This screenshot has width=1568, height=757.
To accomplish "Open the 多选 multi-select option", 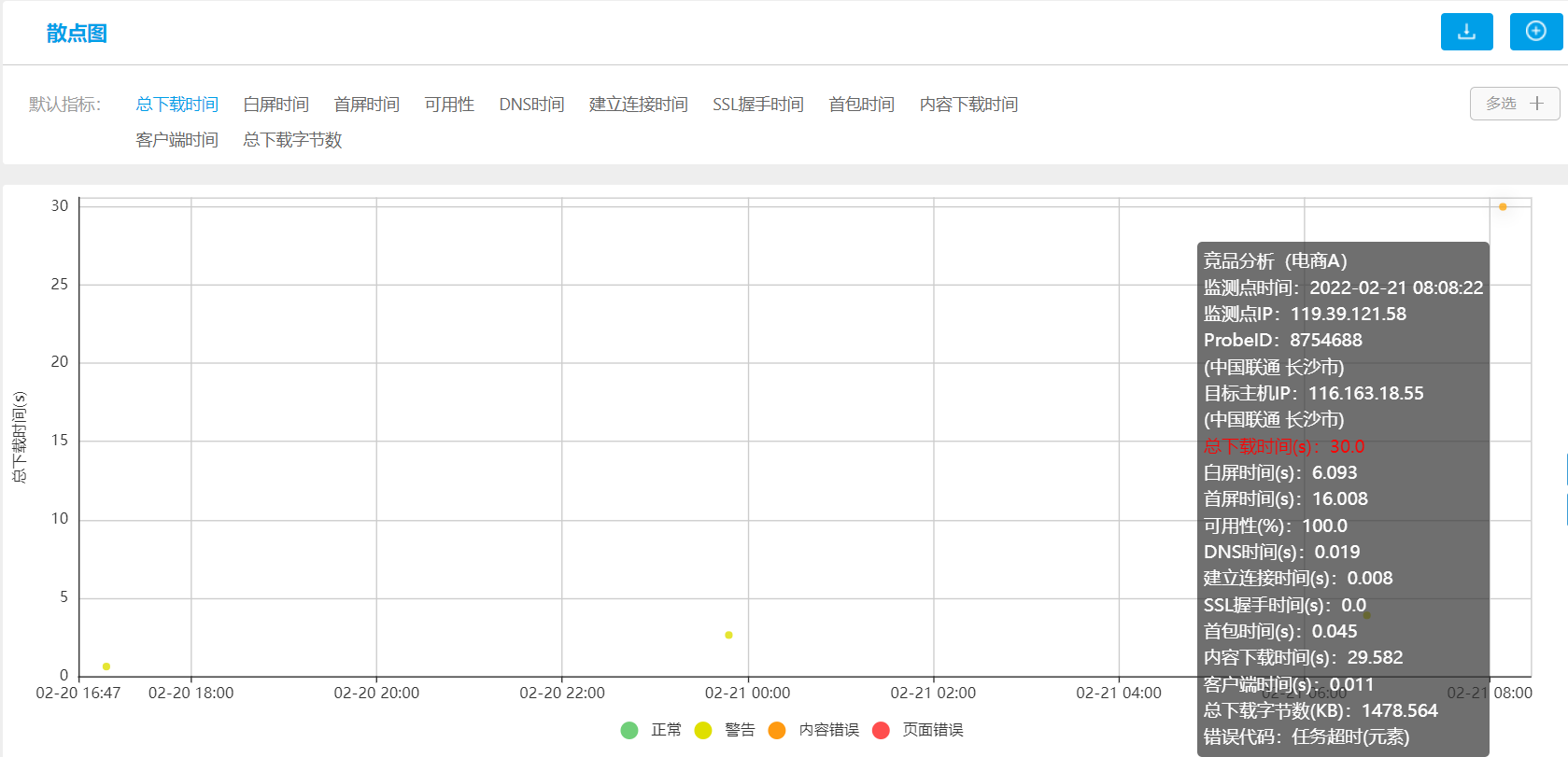I will (1514, 104).
